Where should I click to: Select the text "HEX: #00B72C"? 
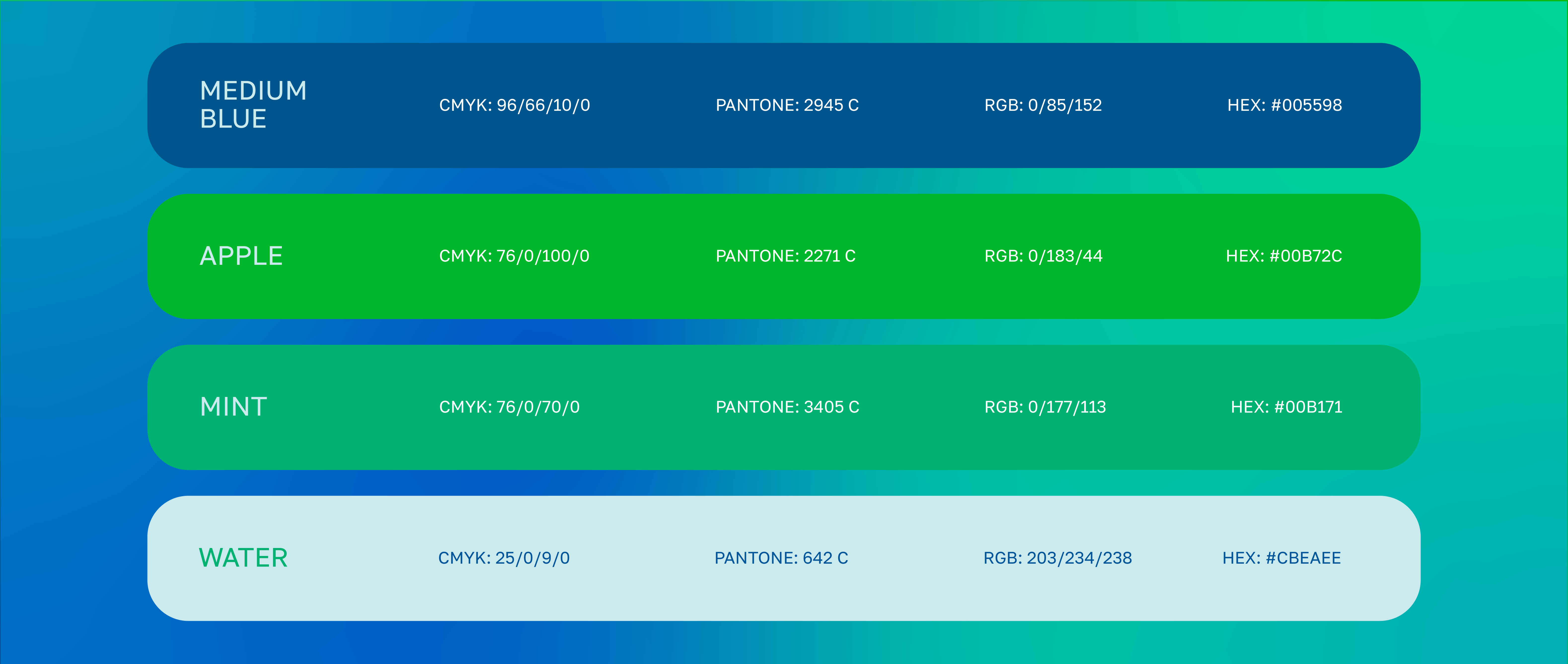[x=1284, y=256]
